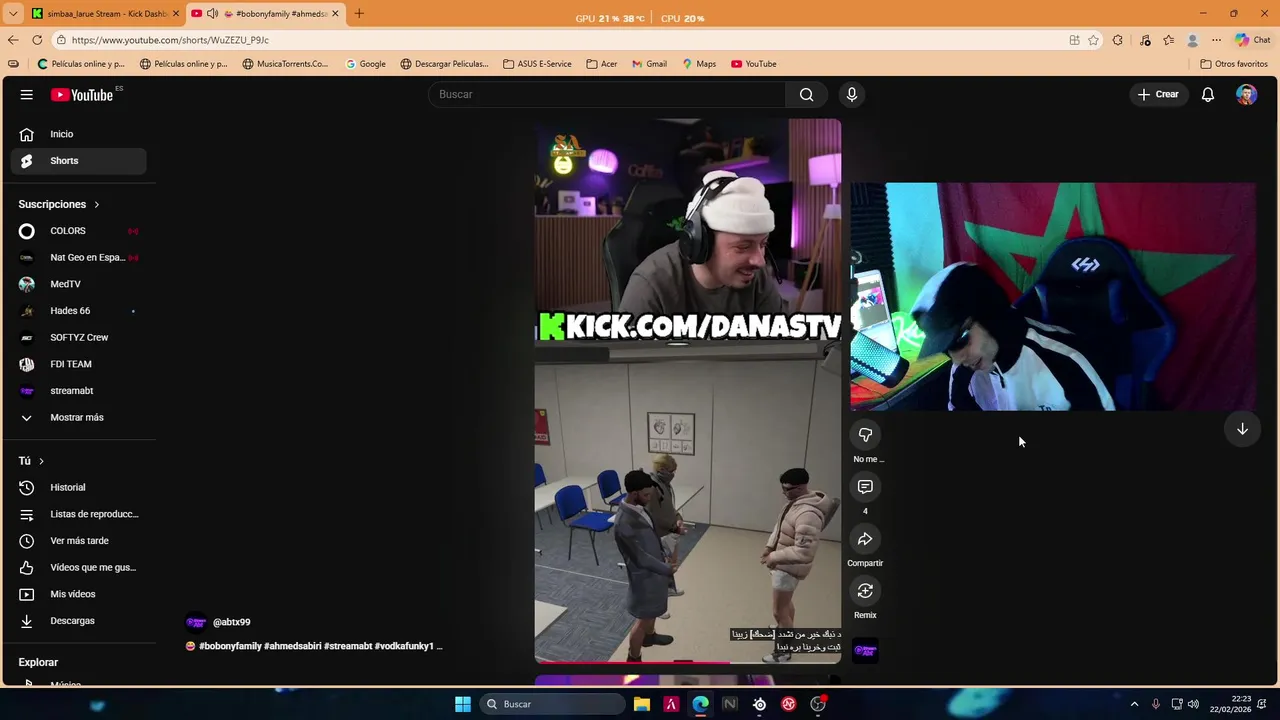Dislike the short with the thumbs-down icon

coord(865,435)
